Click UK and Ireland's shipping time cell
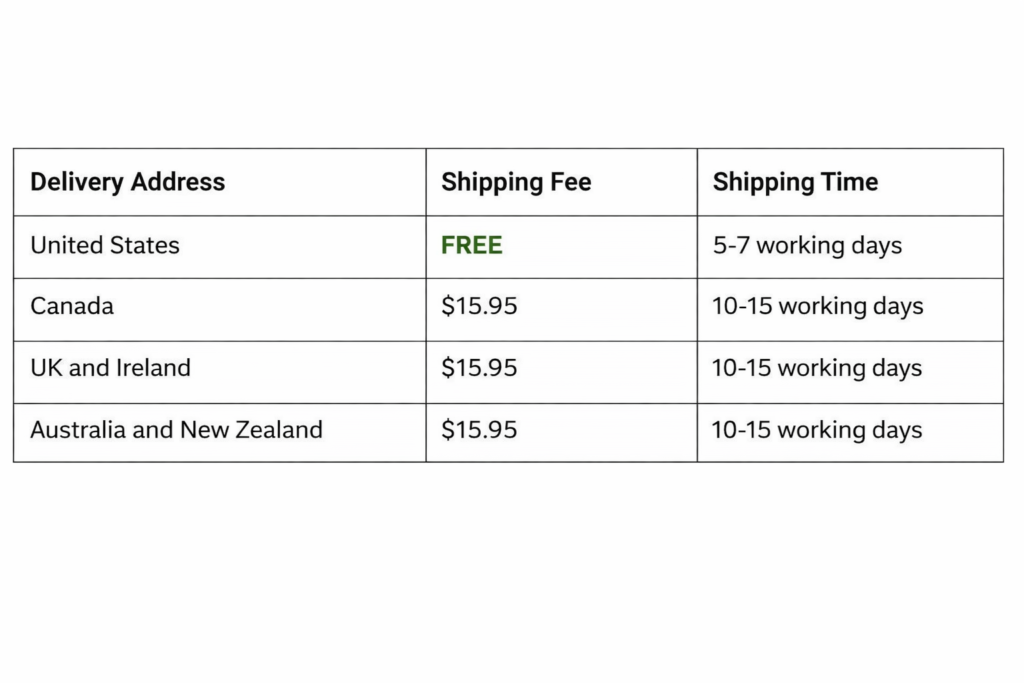The image size is (1024, 683). [x=817, y=368]
